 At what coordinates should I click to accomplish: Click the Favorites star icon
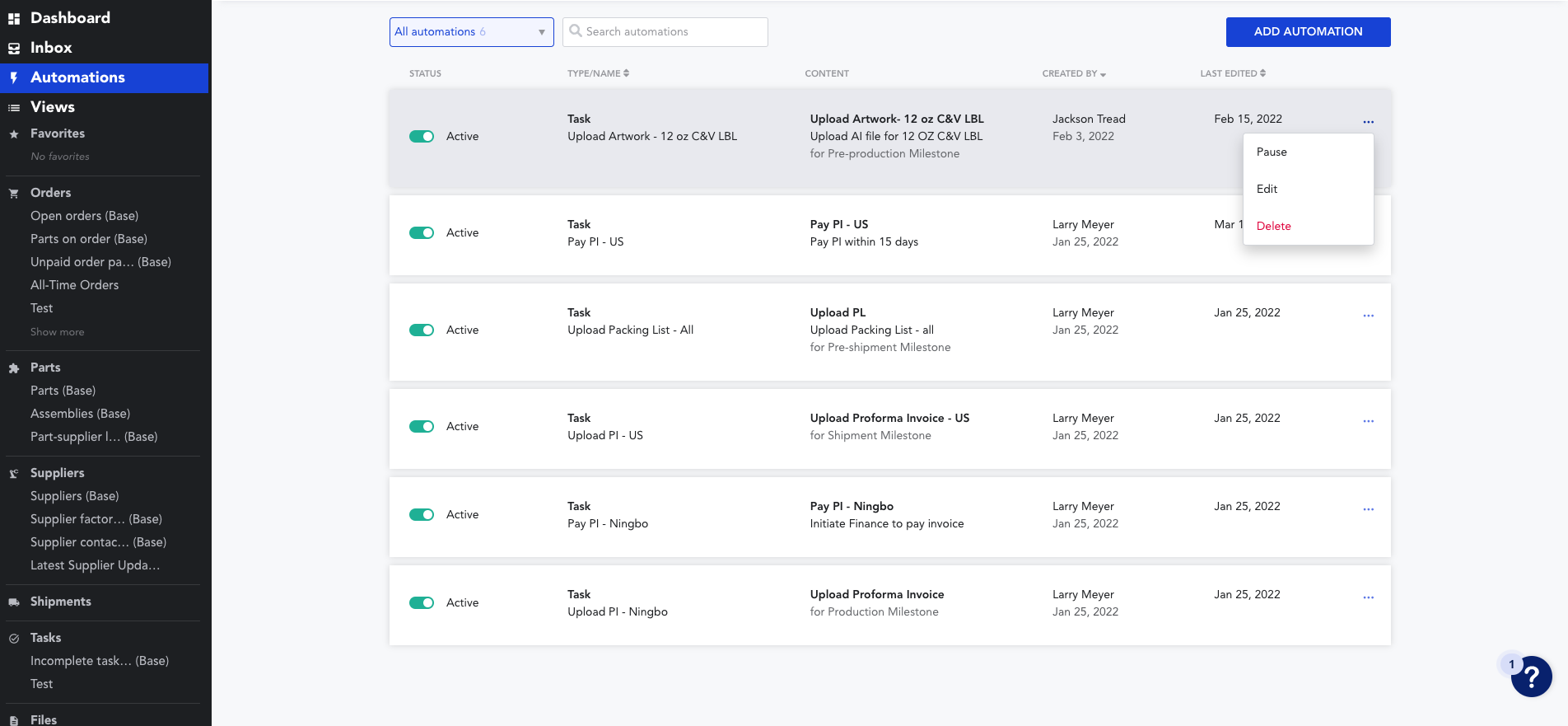coord(14,134)
